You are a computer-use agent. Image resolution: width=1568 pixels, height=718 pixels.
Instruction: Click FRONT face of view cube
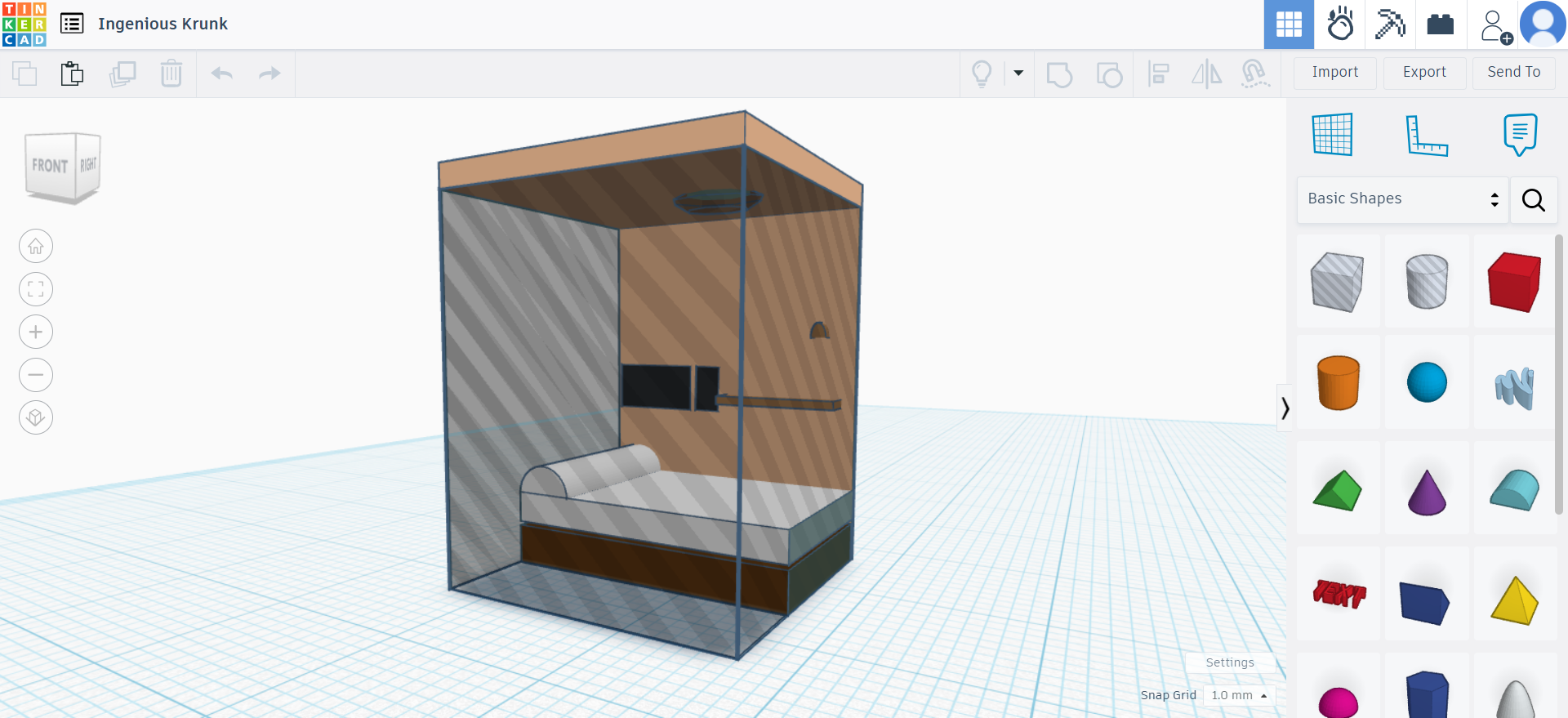click(50, 166)
